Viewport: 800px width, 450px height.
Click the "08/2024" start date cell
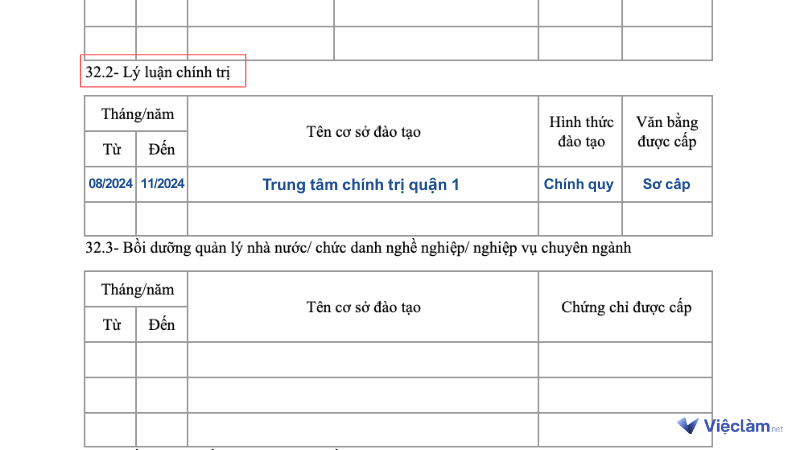pyautogui.click(x=110, y=184)
